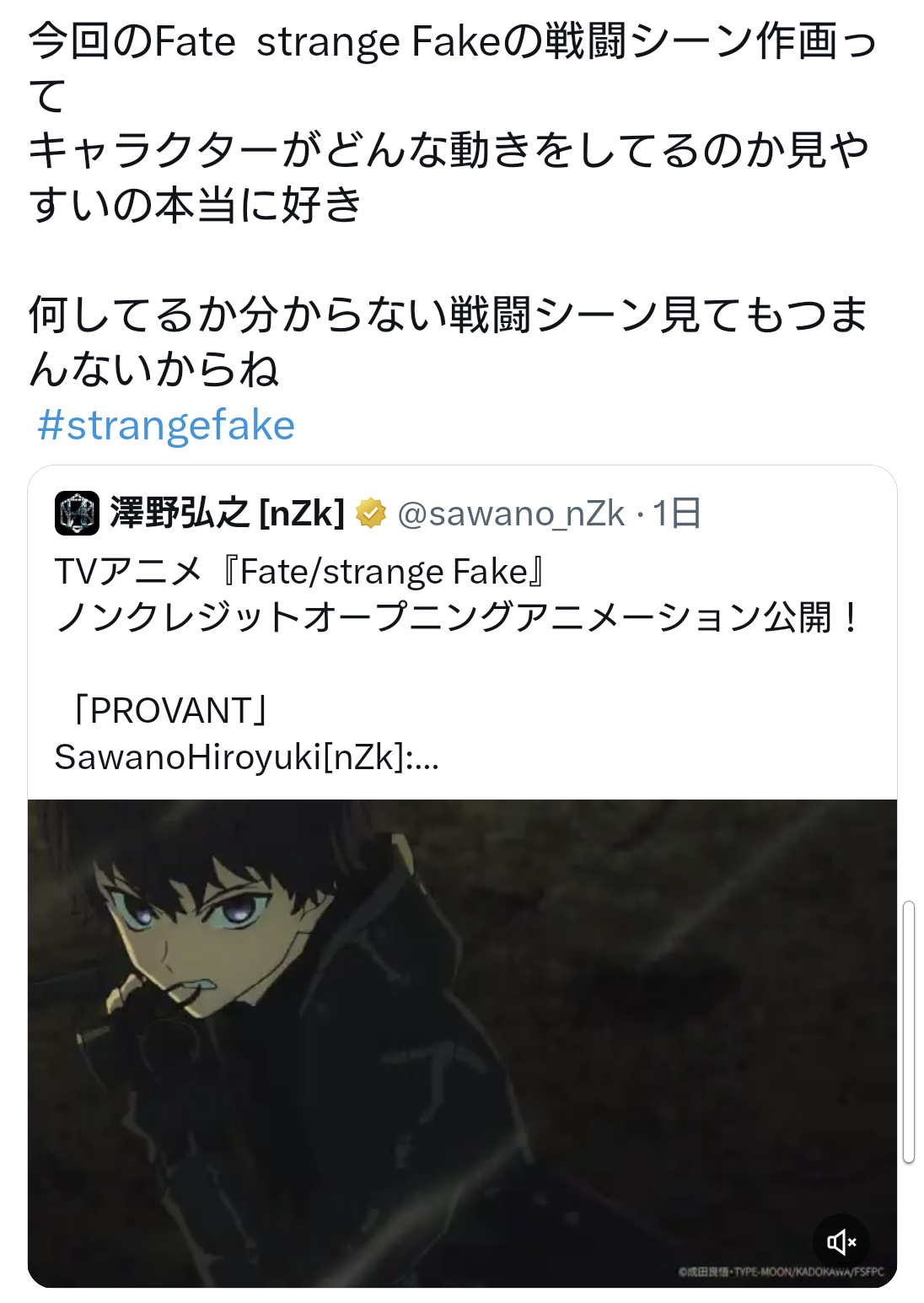Click the ノンクレジットオープニング announcement line

point(459,618)
